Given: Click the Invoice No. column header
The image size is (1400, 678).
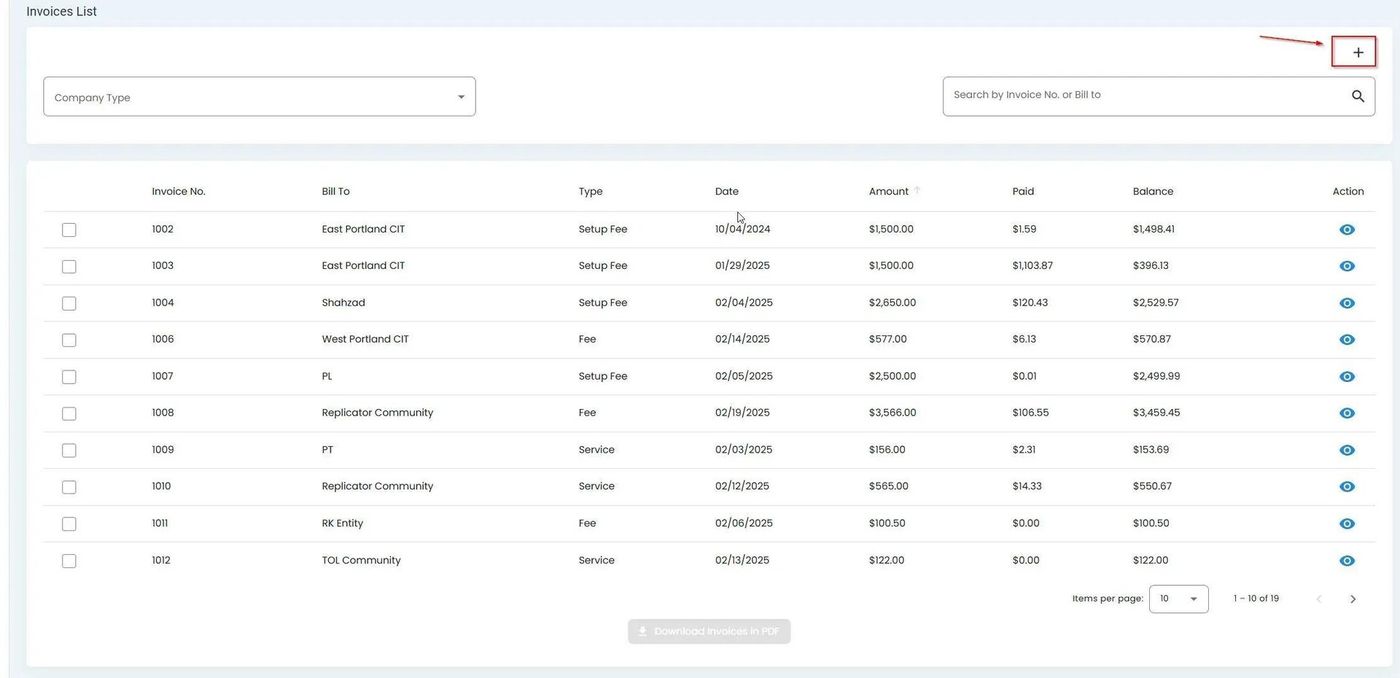Looking at the screenshot, I should (x=178, y=191).
